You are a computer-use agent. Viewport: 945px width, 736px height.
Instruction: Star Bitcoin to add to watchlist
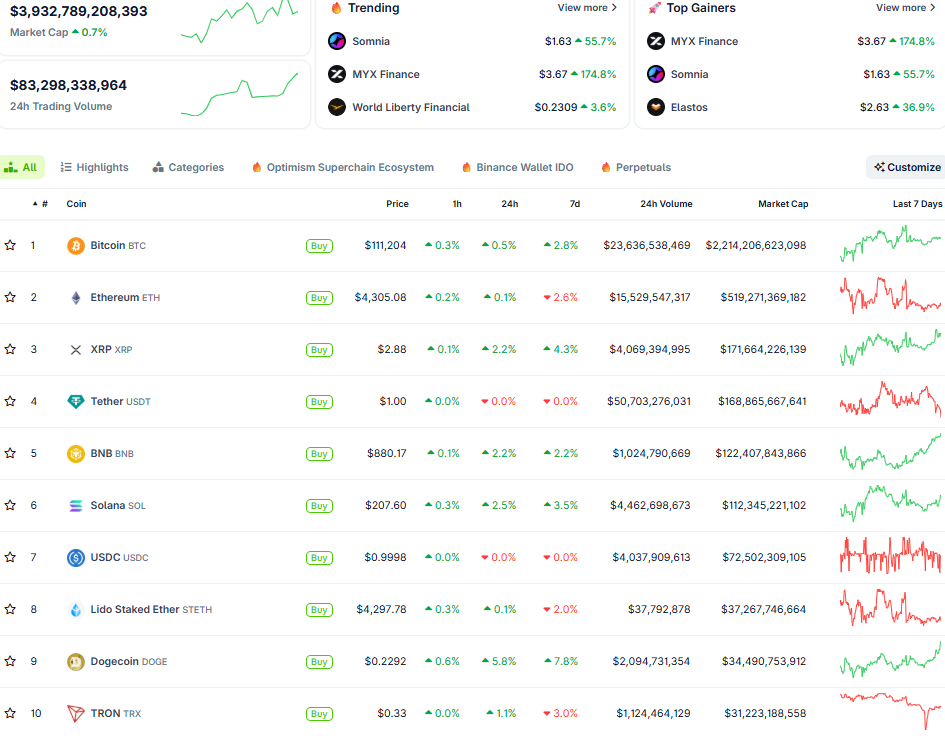pyautogui.click(x=11, y=245)
